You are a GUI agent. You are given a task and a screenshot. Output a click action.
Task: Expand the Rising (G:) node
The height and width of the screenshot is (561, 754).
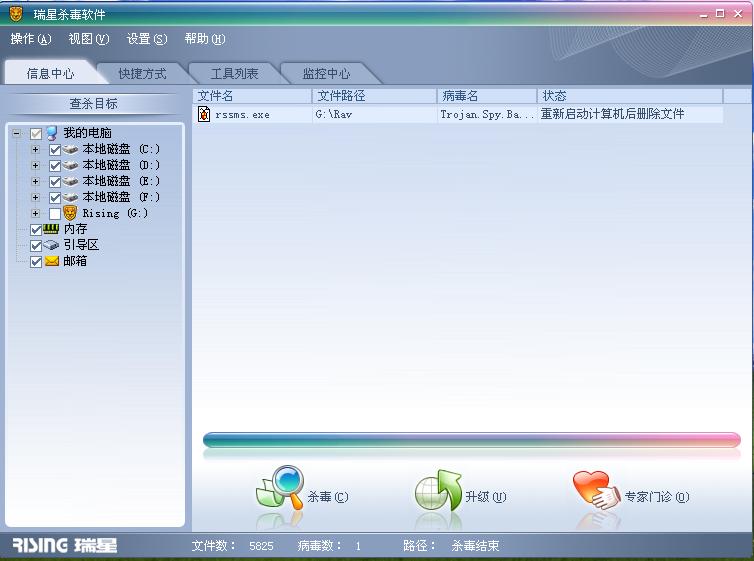pos(35,213)
